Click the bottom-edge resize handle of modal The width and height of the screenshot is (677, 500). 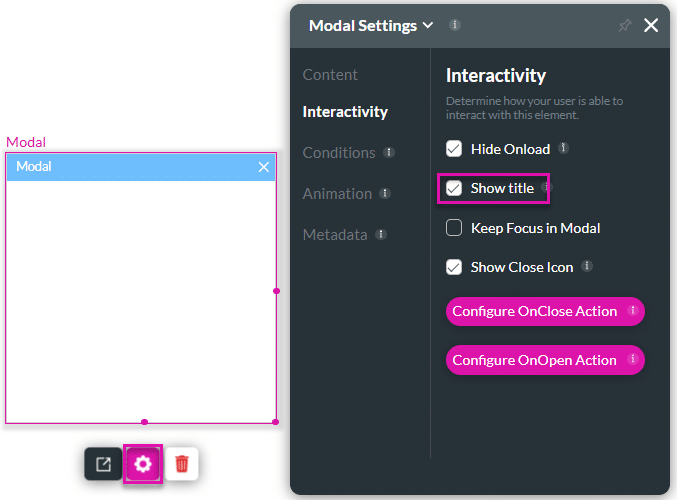pos(145,422)
